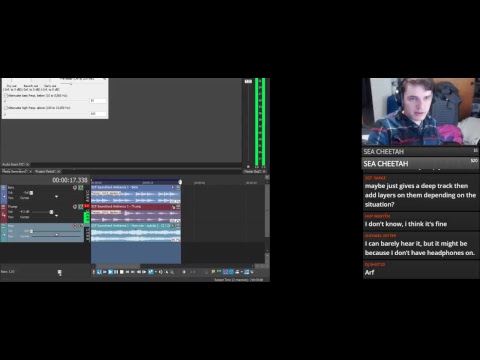This screenshot has width=480, height=360.
Task: Click the timeline horizontal scrollbar thumb
Action: tap(118, 266)
